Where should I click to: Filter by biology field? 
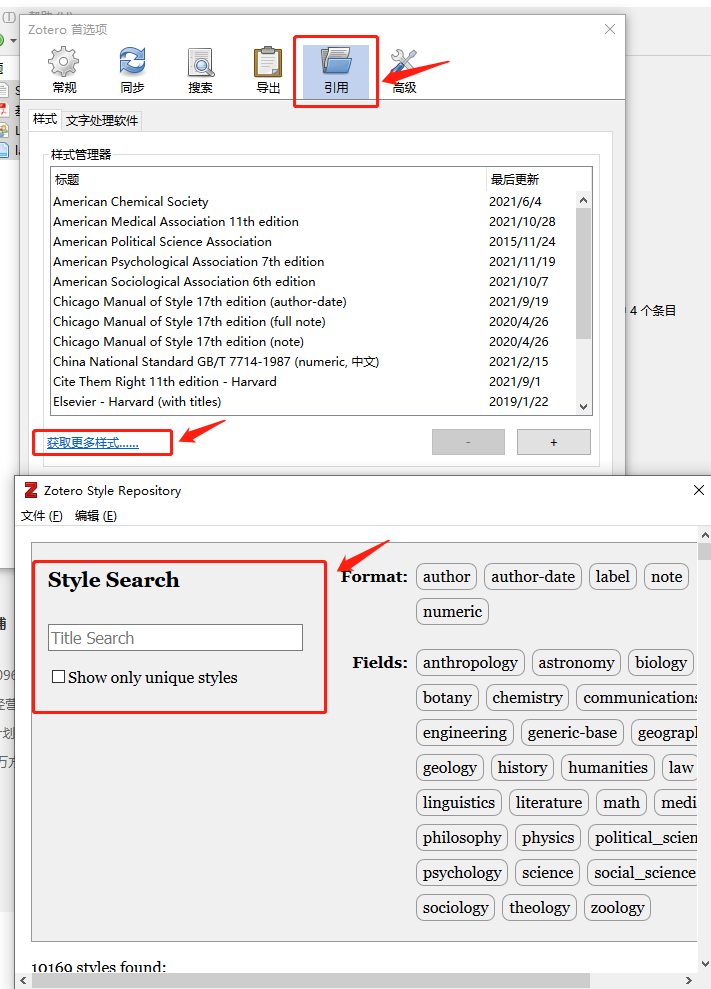pyautogui.click(x=661, y=662)
